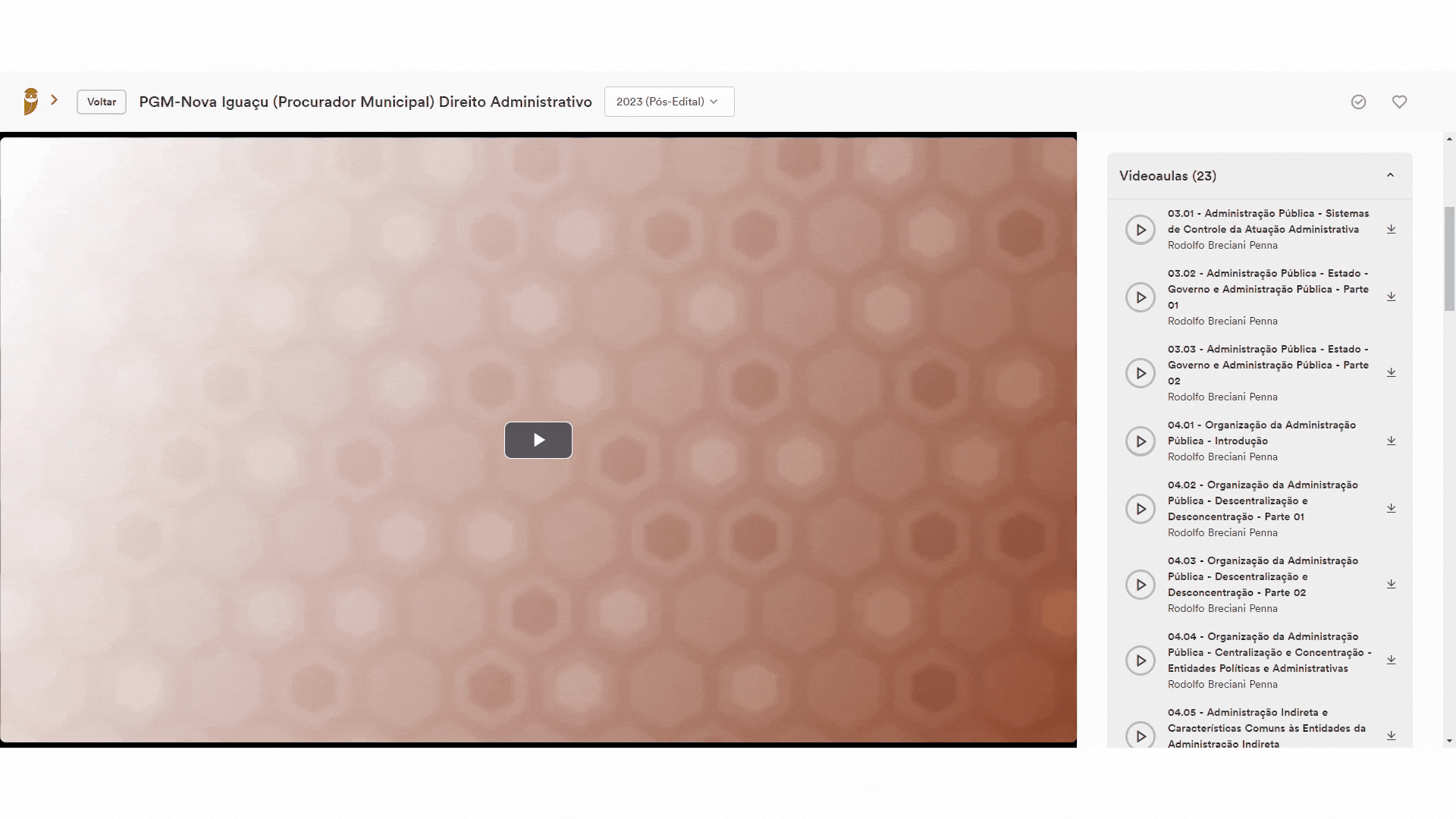
Task: Play lesson 03.02 Estado Governo Parte 01
Action: tap(1141, 297)
